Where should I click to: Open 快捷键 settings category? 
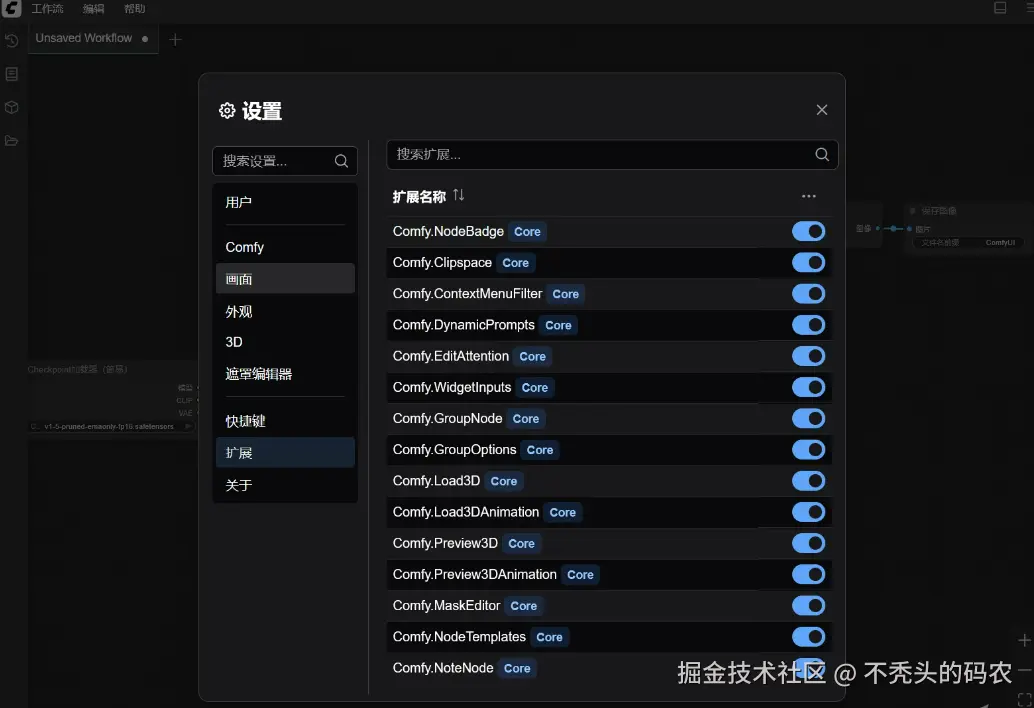coord(285,421)
